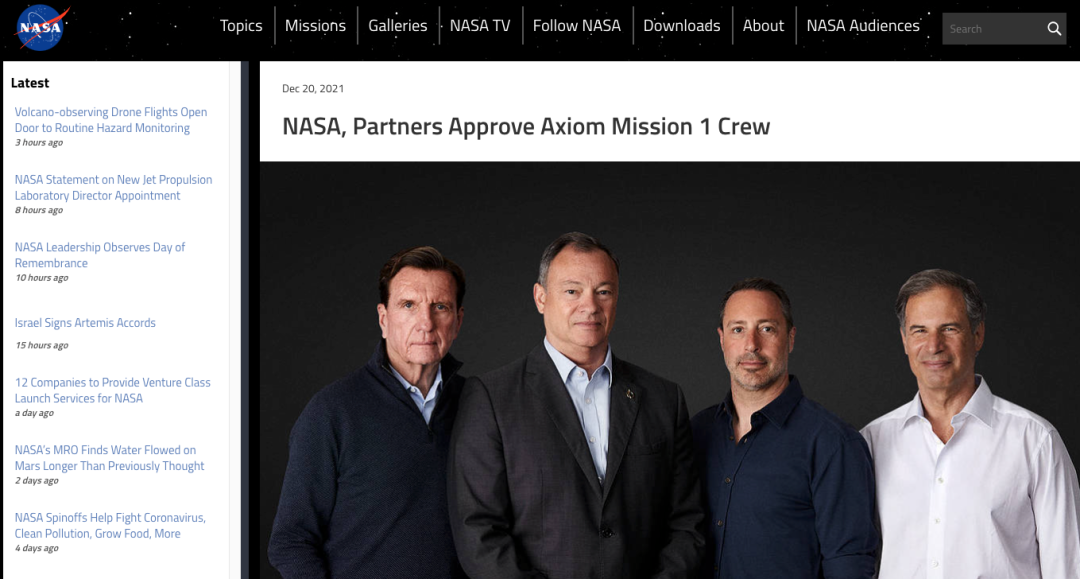Open the Galleries menu

[x=397, y=25]
